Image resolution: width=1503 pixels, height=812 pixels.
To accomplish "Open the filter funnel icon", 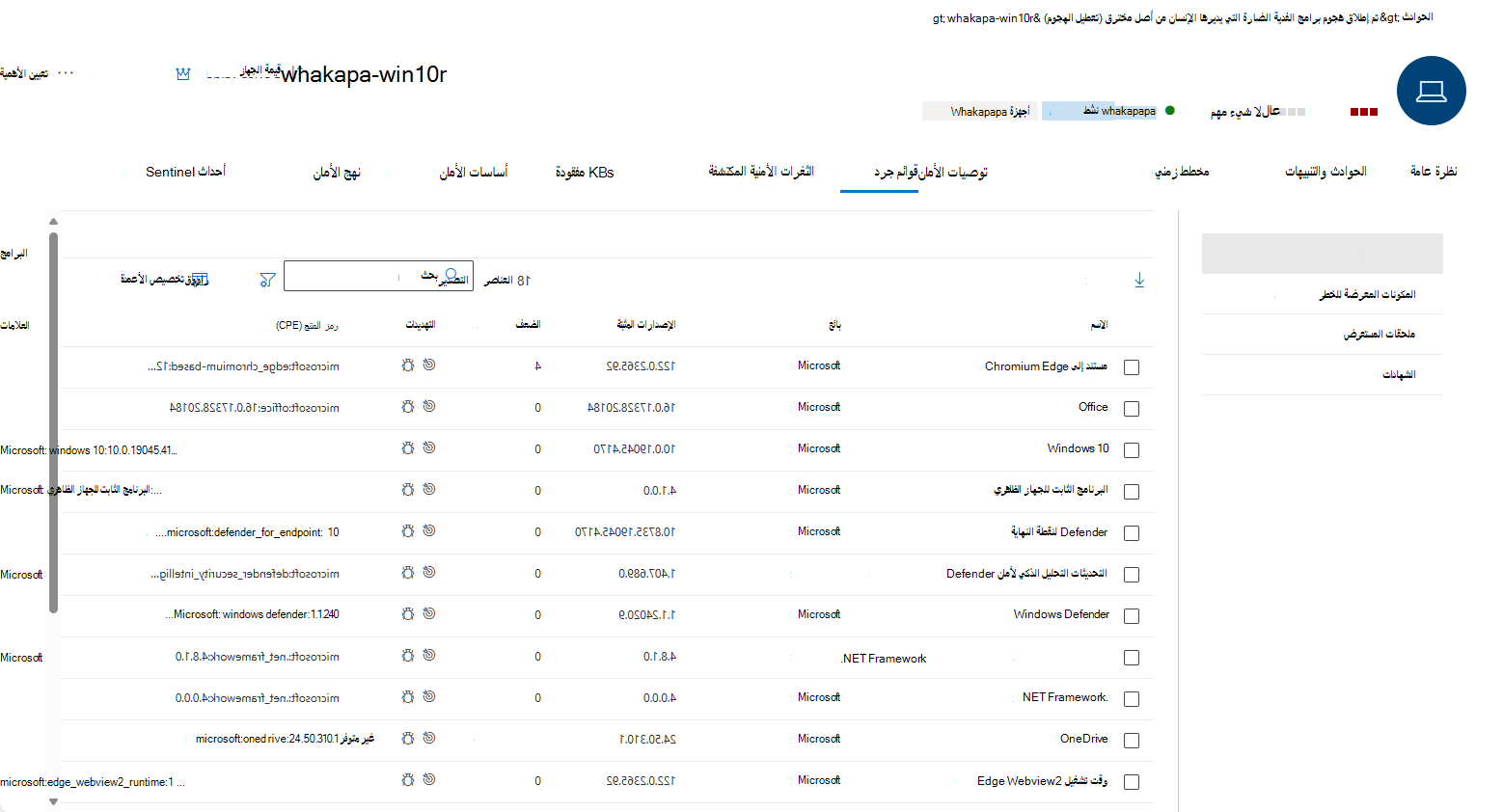I will [x=268, y=280].
